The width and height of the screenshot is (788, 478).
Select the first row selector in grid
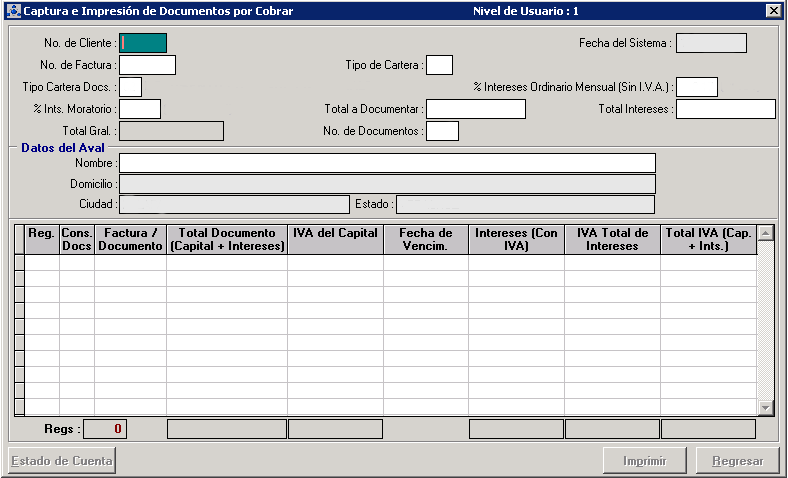point(19,265)
